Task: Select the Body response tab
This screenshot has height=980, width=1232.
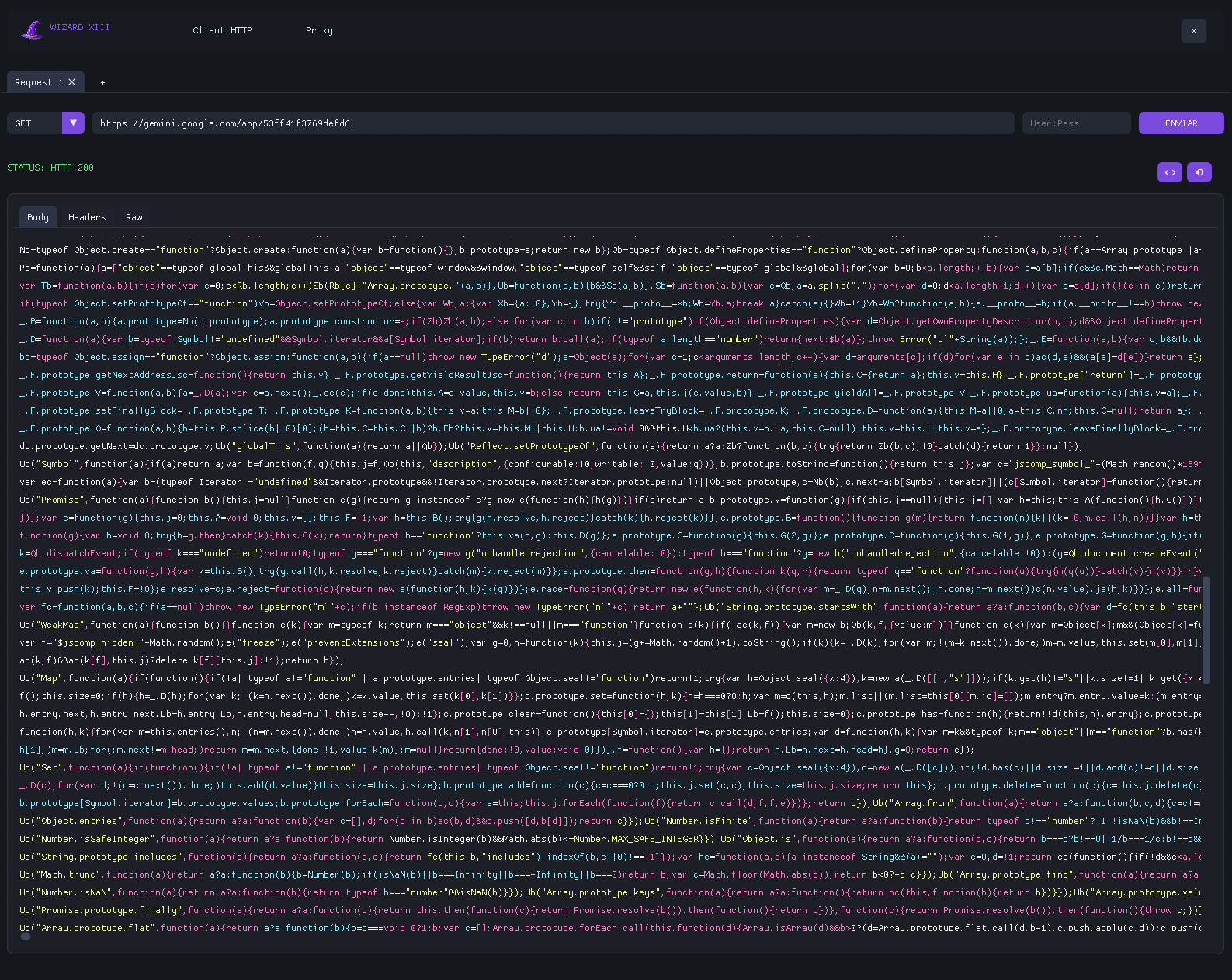Action: click(38, 217)
